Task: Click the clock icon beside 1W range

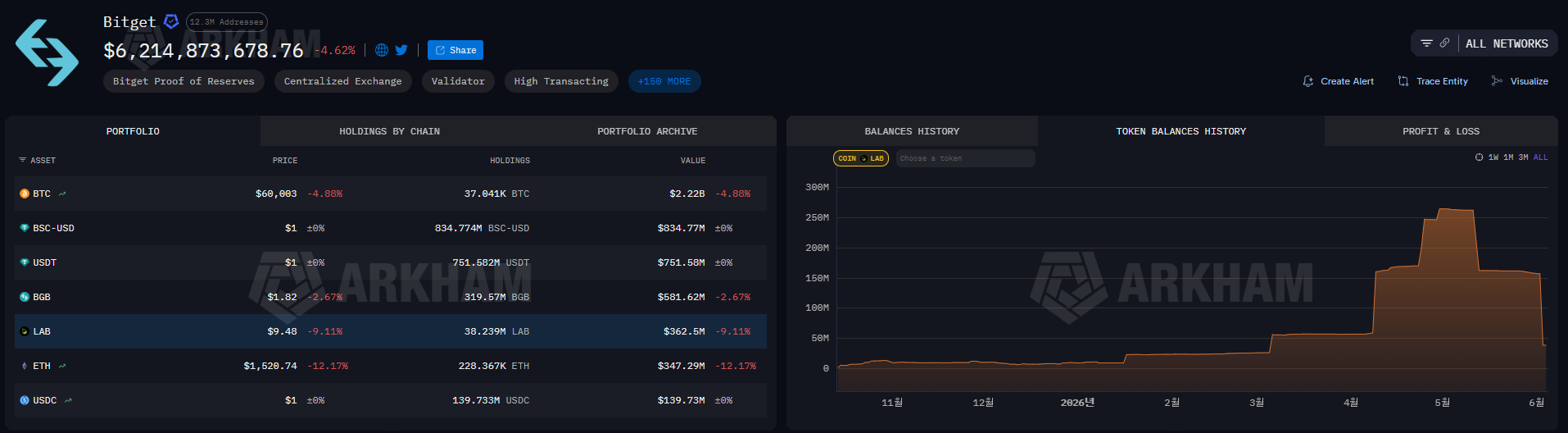Action: pos(1479,157)
